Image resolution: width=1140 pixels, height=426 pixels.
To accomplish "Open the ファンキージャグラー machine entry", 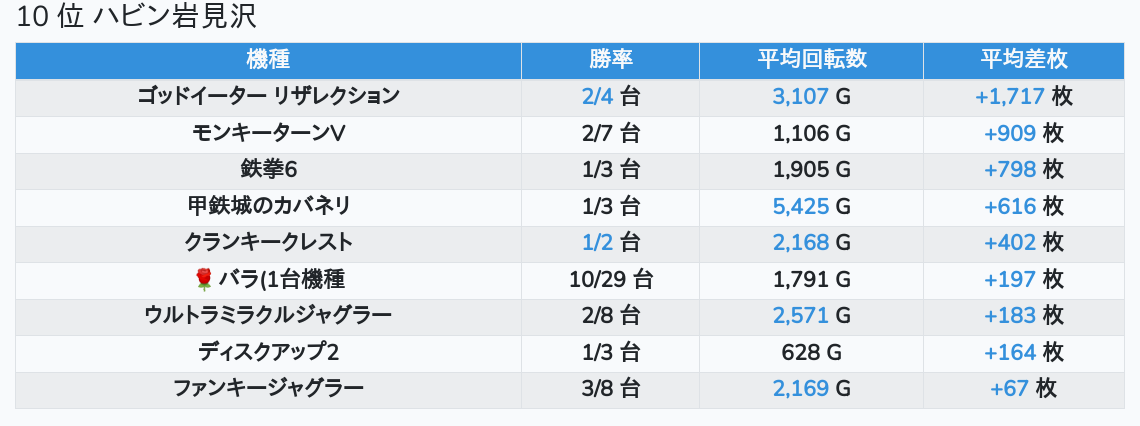I will (x=268, y=388).
